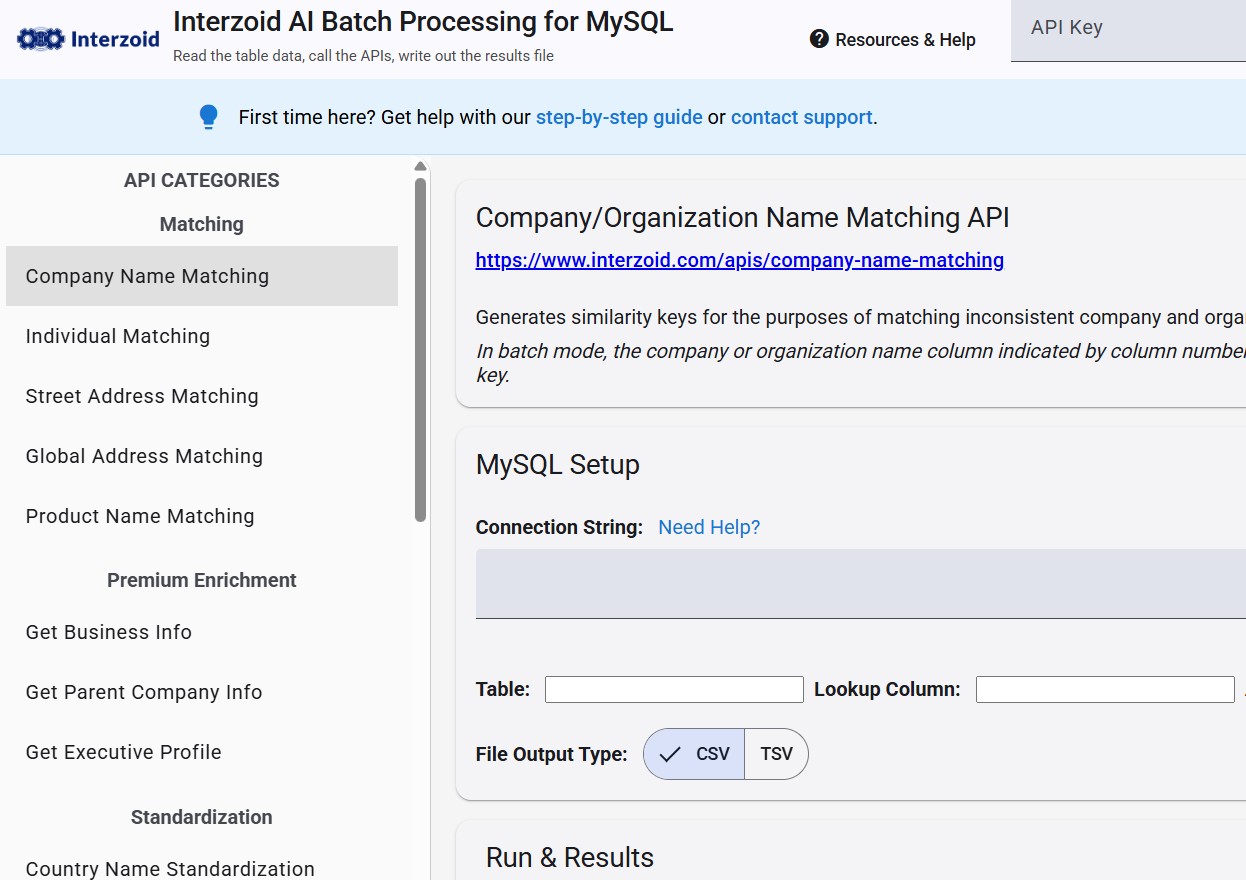Select Product Name Matching
Image resolution: width=1246 pixels, height=880 pixels.
202,516
